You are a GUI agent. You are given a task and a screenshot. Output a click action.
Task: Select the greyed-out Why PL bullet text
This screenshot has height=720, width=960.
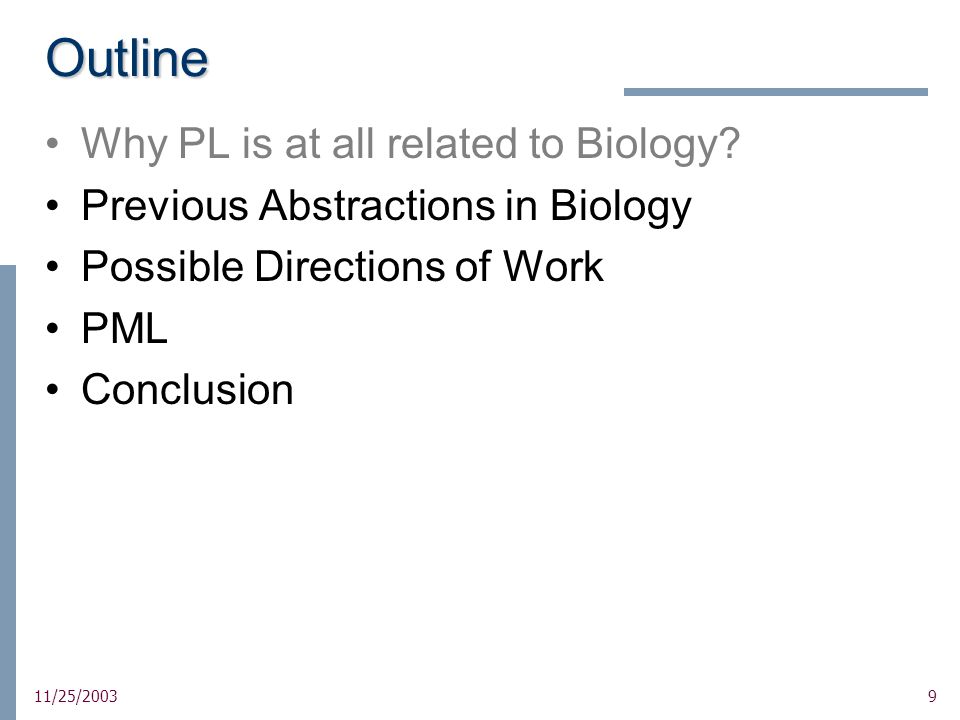click(411, 144)
